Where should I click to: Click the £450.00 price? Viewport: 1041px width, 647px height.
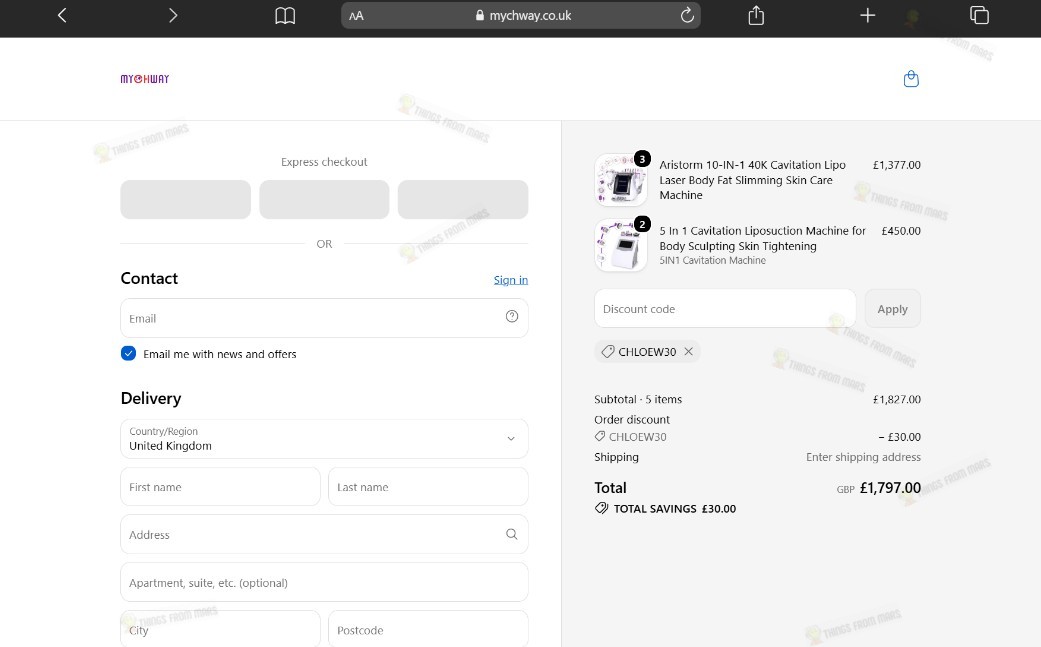coord(901,231)
